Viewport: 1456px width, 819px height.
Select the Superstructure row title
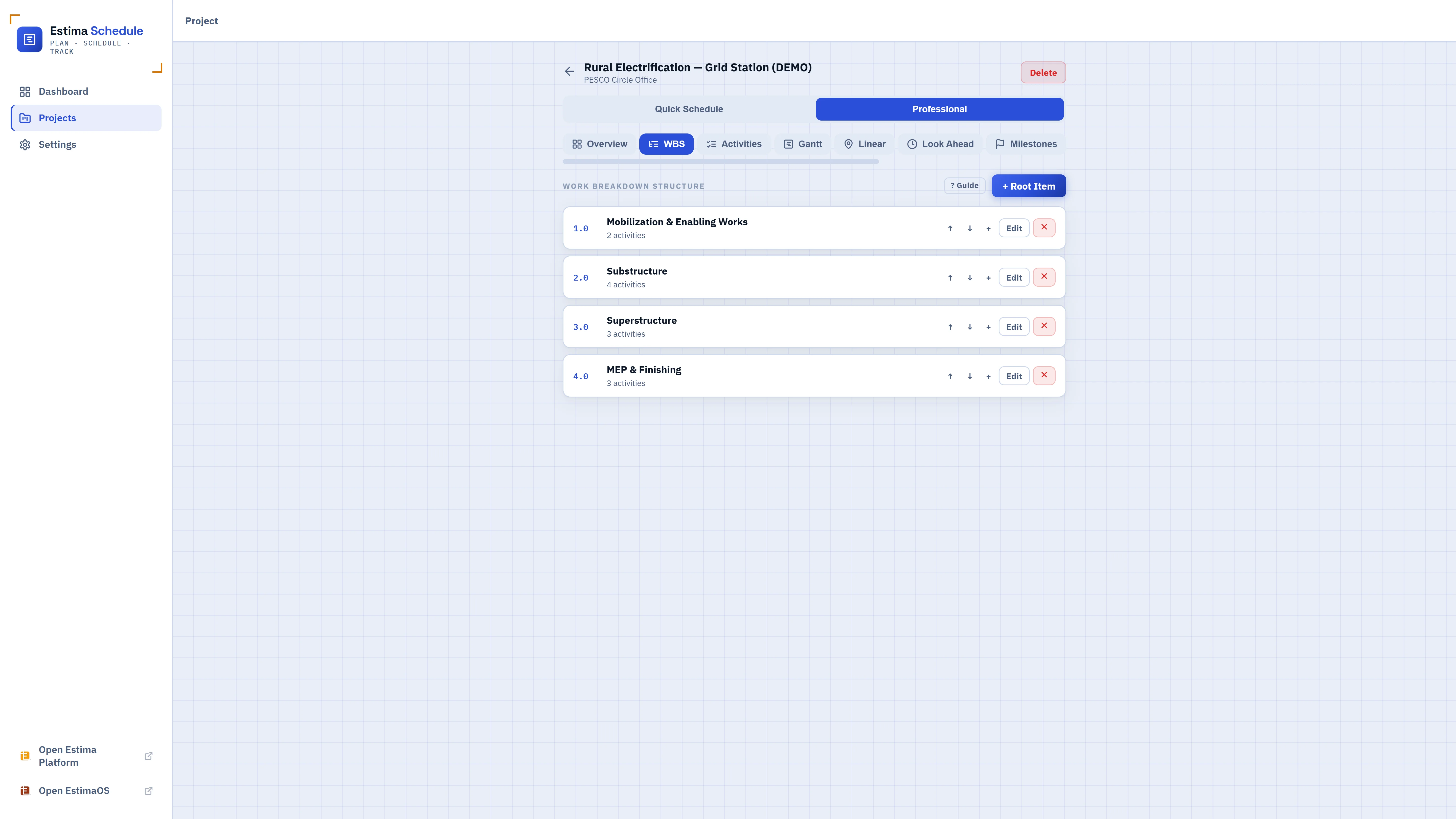point(642,321)
